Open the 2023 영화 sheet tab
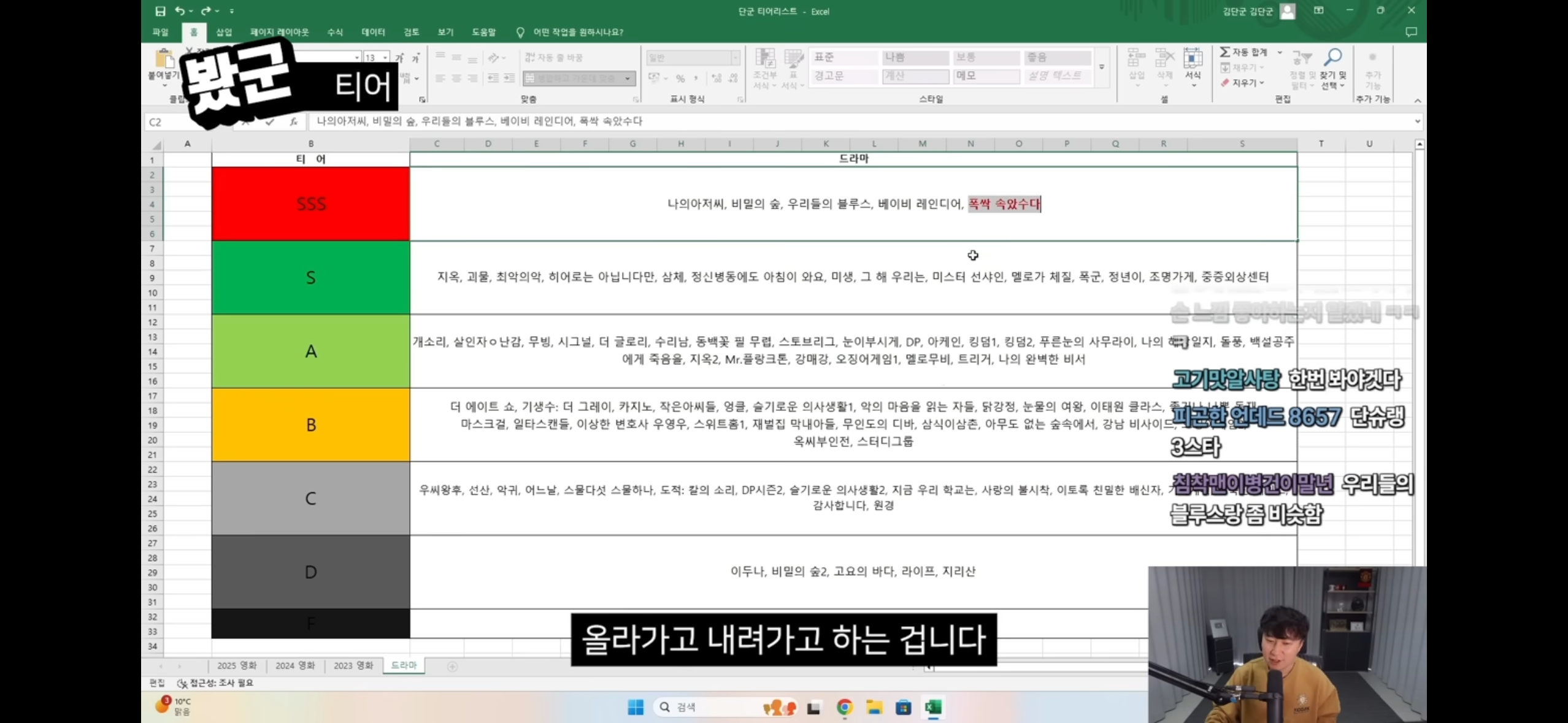1568x723 pixels. pos(353,665)
